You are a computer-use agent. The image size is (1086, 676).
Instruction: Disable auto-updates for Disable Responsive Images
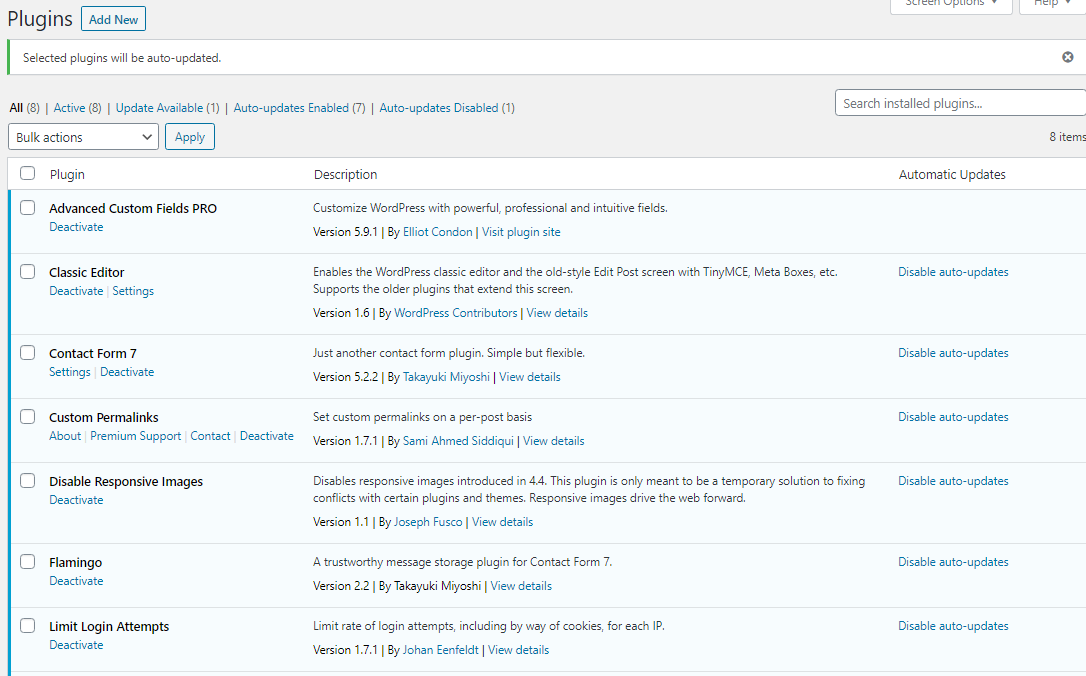(x=953, y=481)
